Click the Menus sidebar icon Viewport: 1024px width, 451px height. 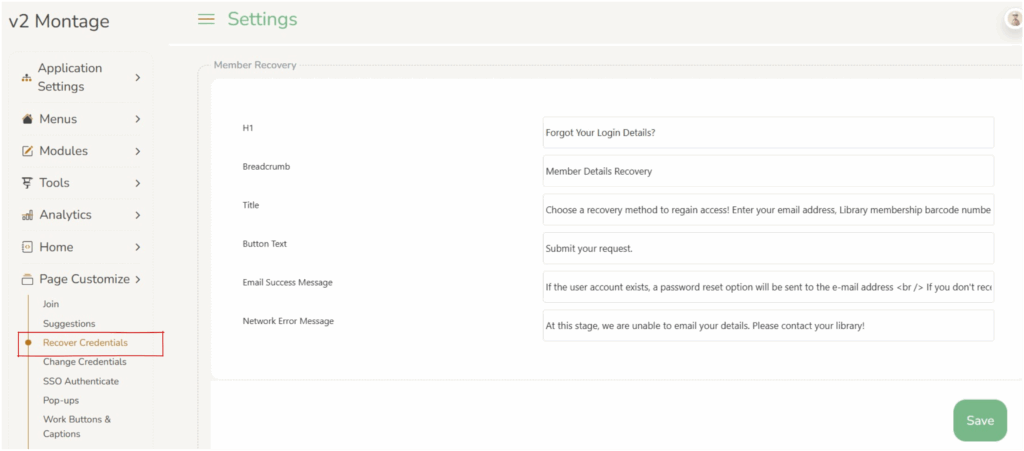[27, 119]
